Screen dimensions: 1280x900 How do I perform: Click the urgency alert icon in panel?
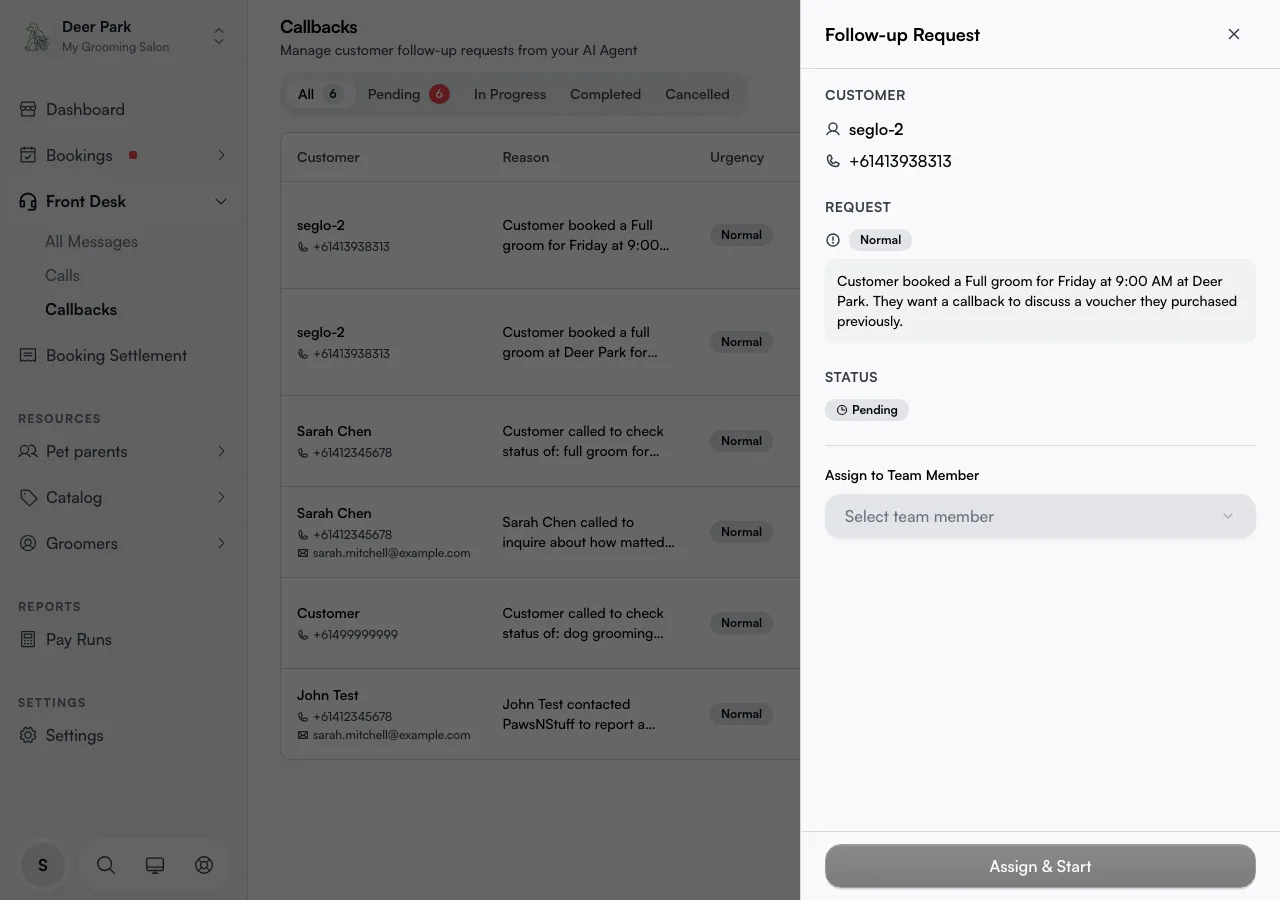click(833, 240)
